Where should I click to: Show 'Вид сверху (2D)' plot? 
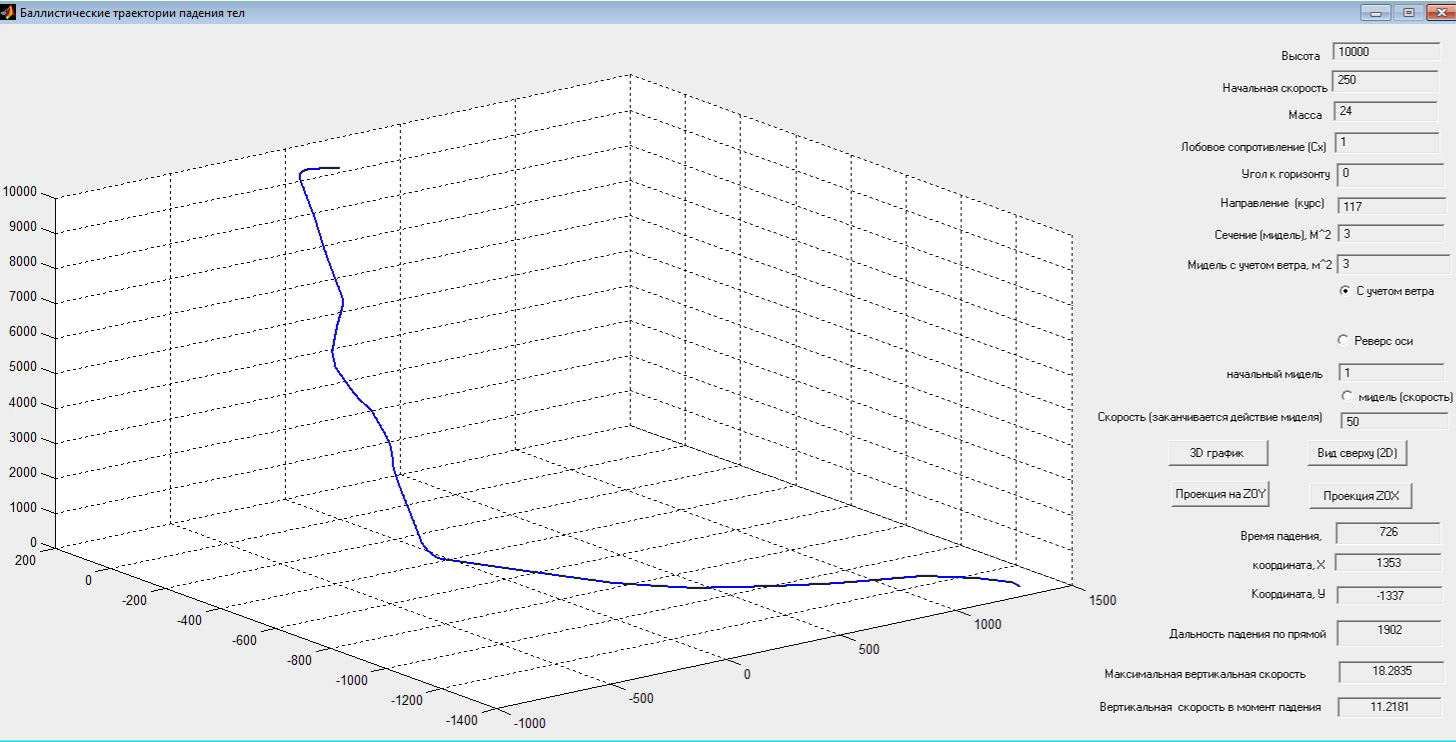1357,452
